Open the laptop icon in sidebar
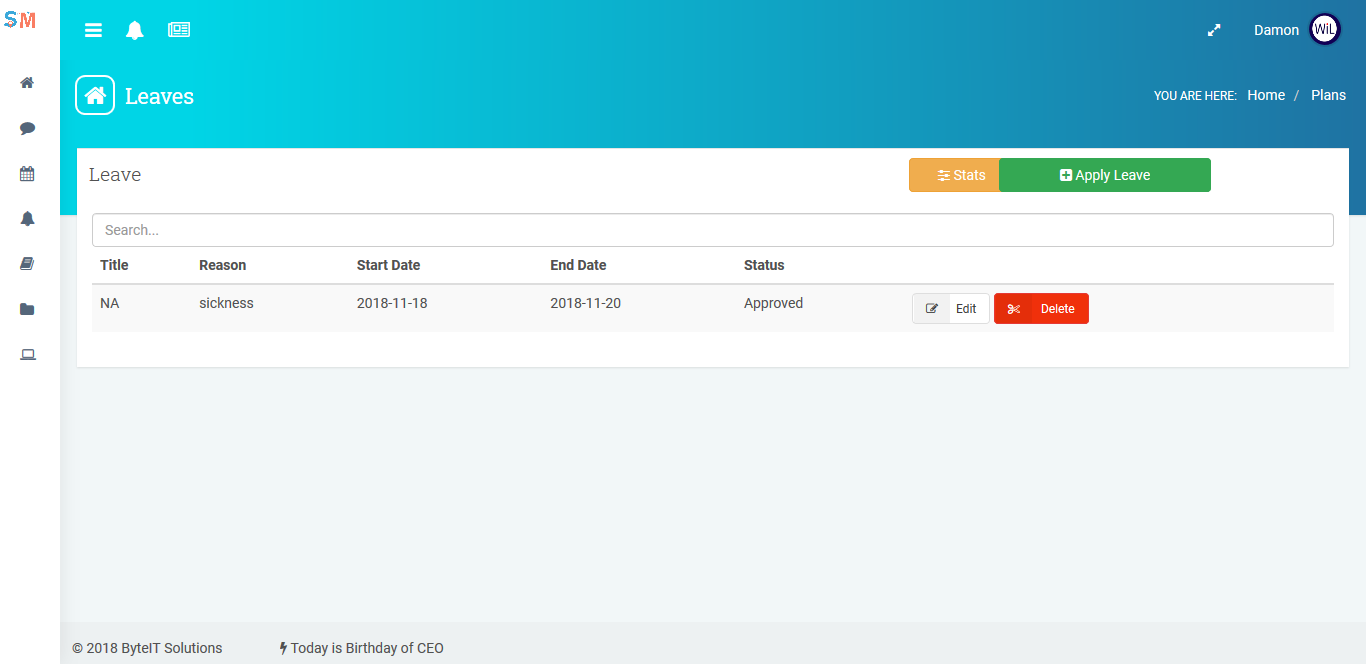This screenshot has width=1366, height=664. click(x=28, y=355)
